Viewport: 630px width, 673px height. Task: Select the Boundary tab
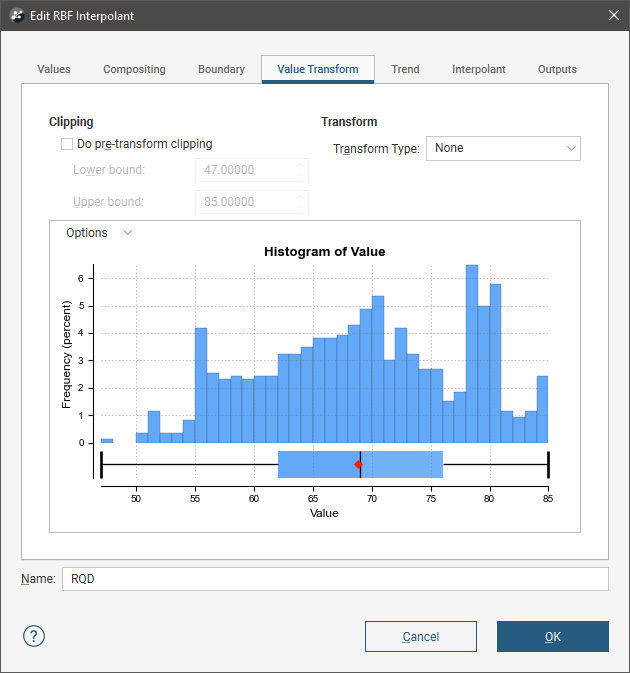pos(221,70)
